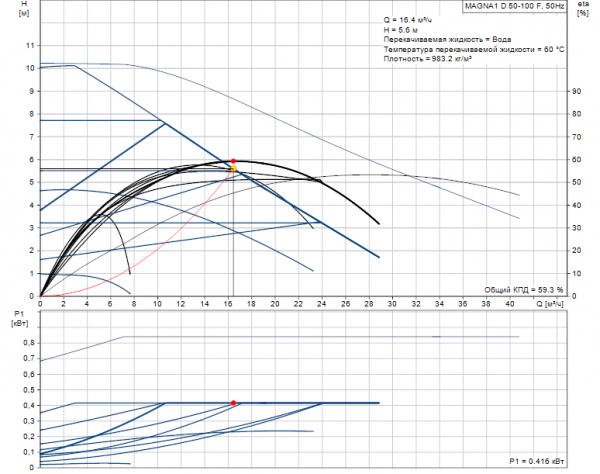Click the 0,7 tick label on the P1 axis
Screen dimensions: 600x474
coord(29,358)
